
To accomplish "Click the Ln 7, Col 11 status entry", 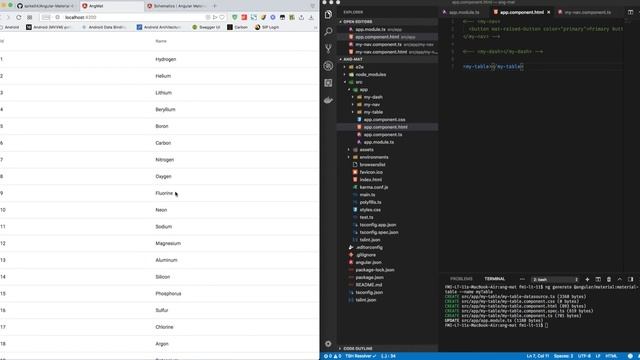I will pyautogui.click(x=538, y=356).
